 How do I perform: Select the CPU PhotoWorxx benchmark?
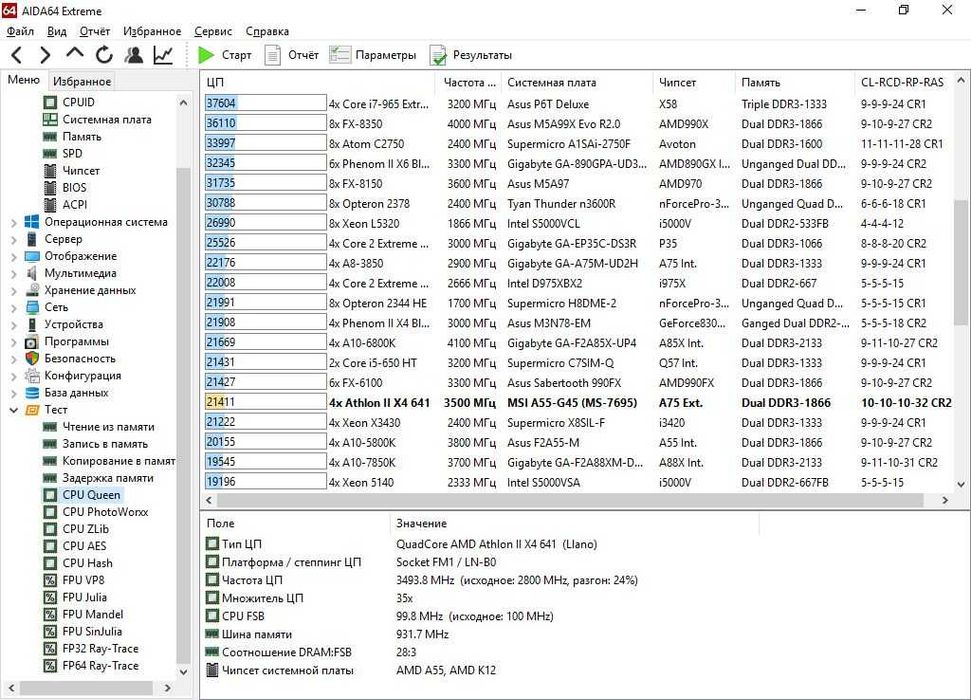pos(105,512)
